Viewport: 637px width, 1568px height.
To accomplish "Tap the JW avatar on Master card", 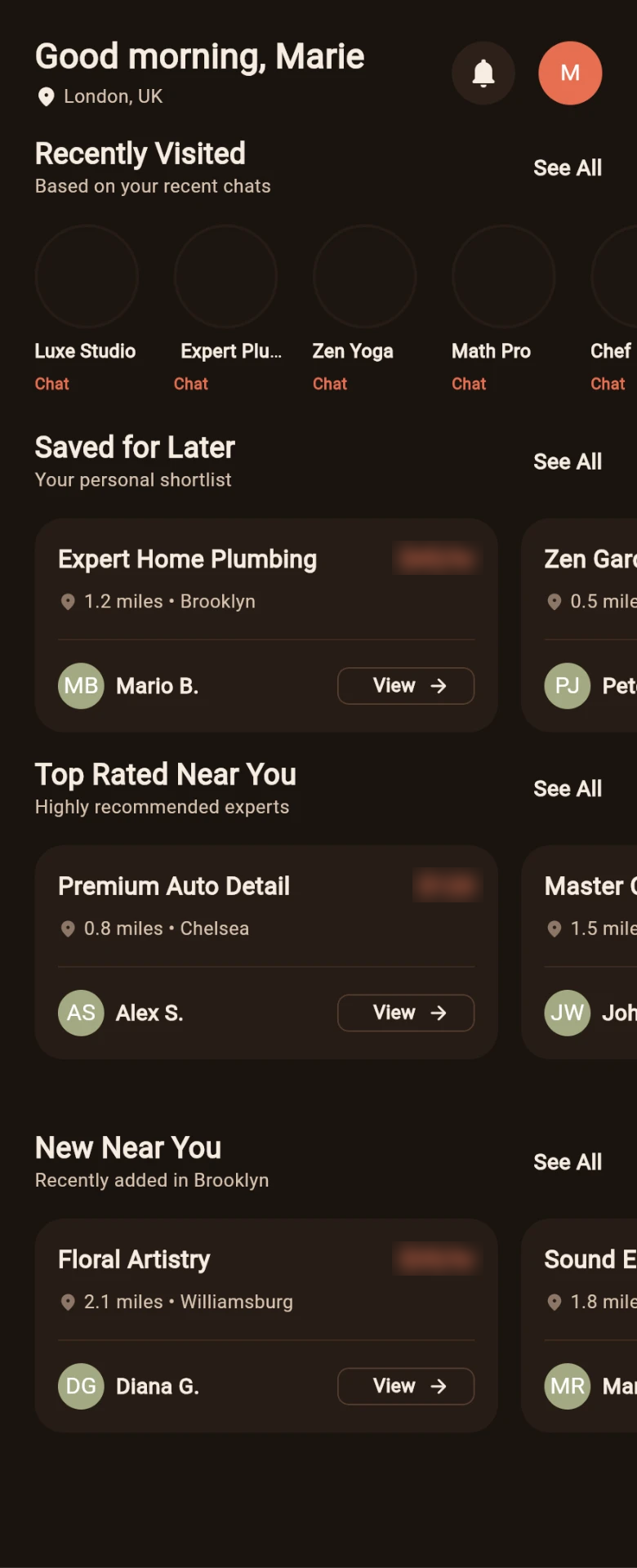I will (567, 1013).
